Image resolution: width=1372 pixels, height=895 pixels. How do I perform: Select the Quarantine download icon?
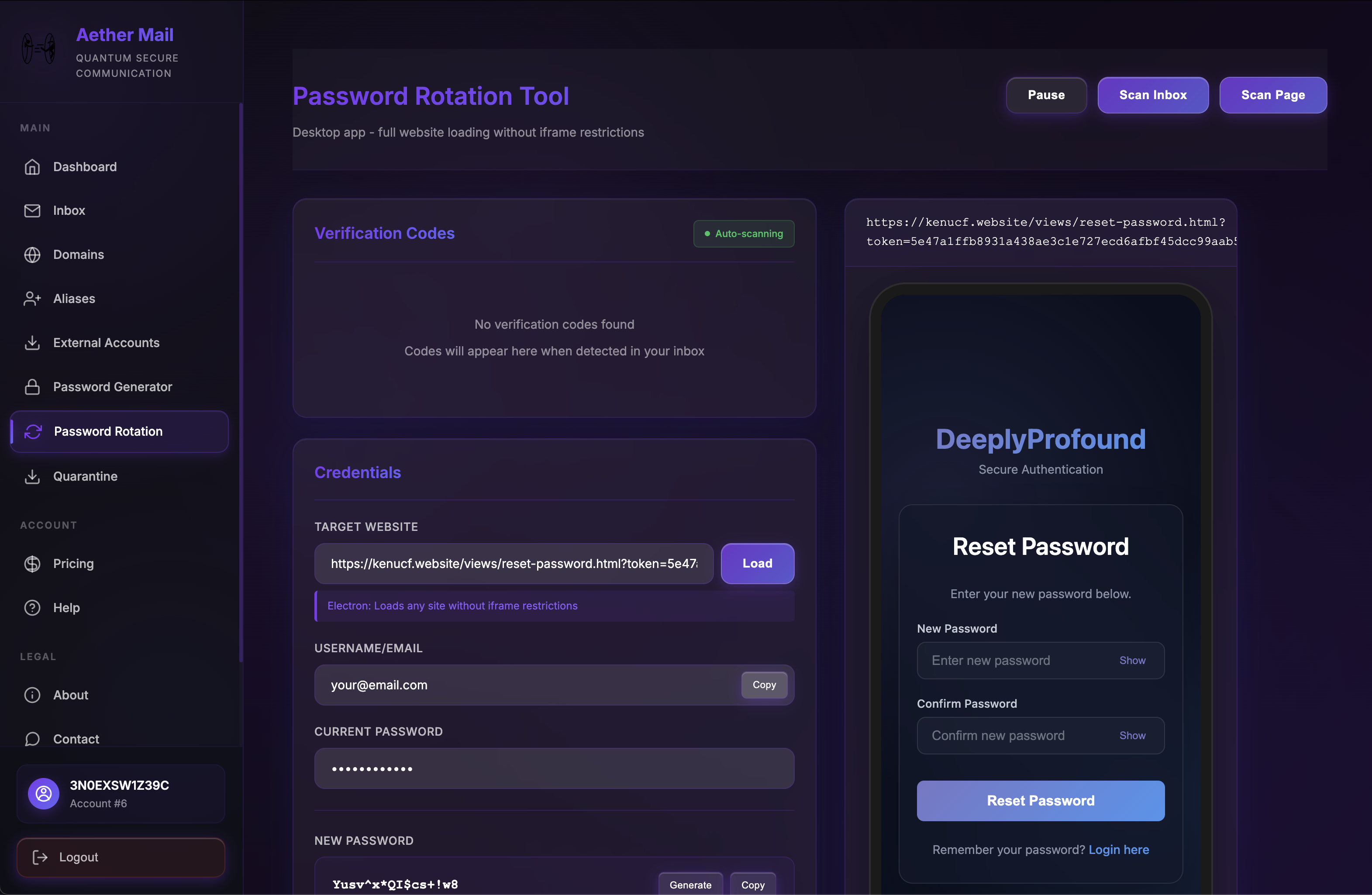point(33,476)
